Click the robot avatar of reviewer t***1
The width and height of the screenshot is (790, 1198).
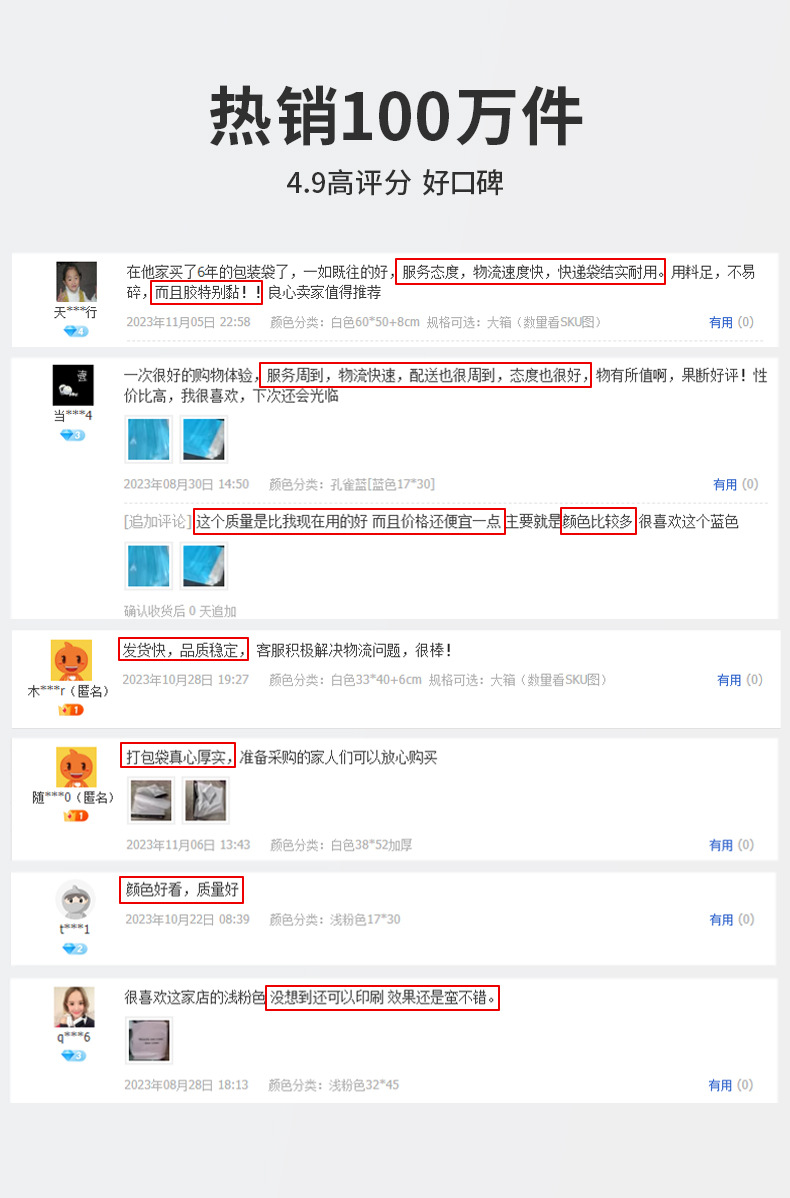coord(76,900)
